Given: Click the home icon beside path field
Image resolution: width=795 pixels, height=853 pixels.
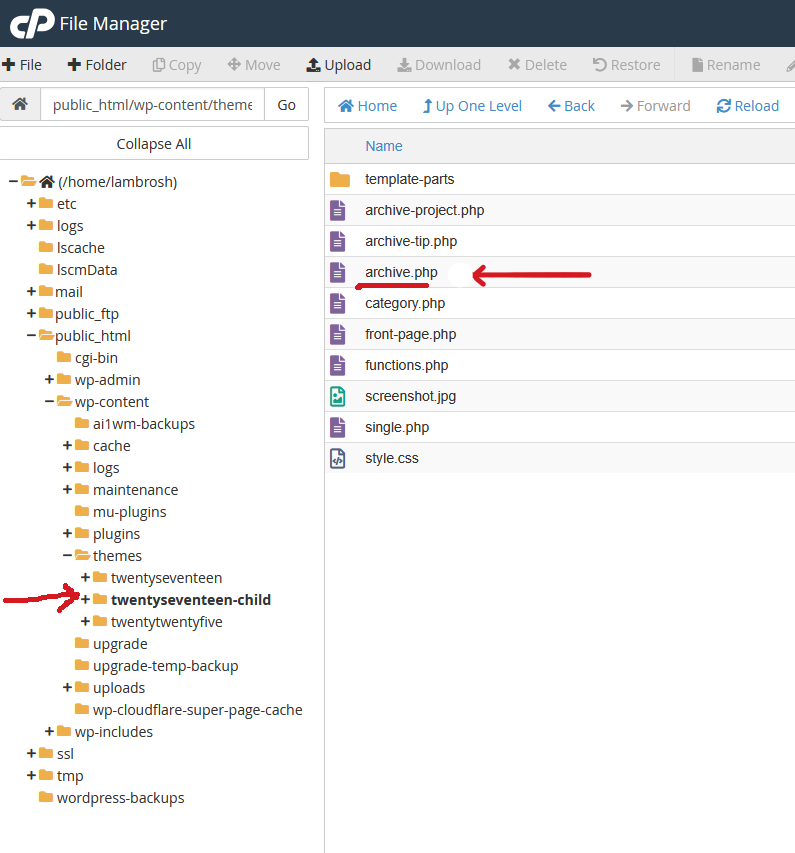Looking at the screenshot, I should click(x=20, y=105).
